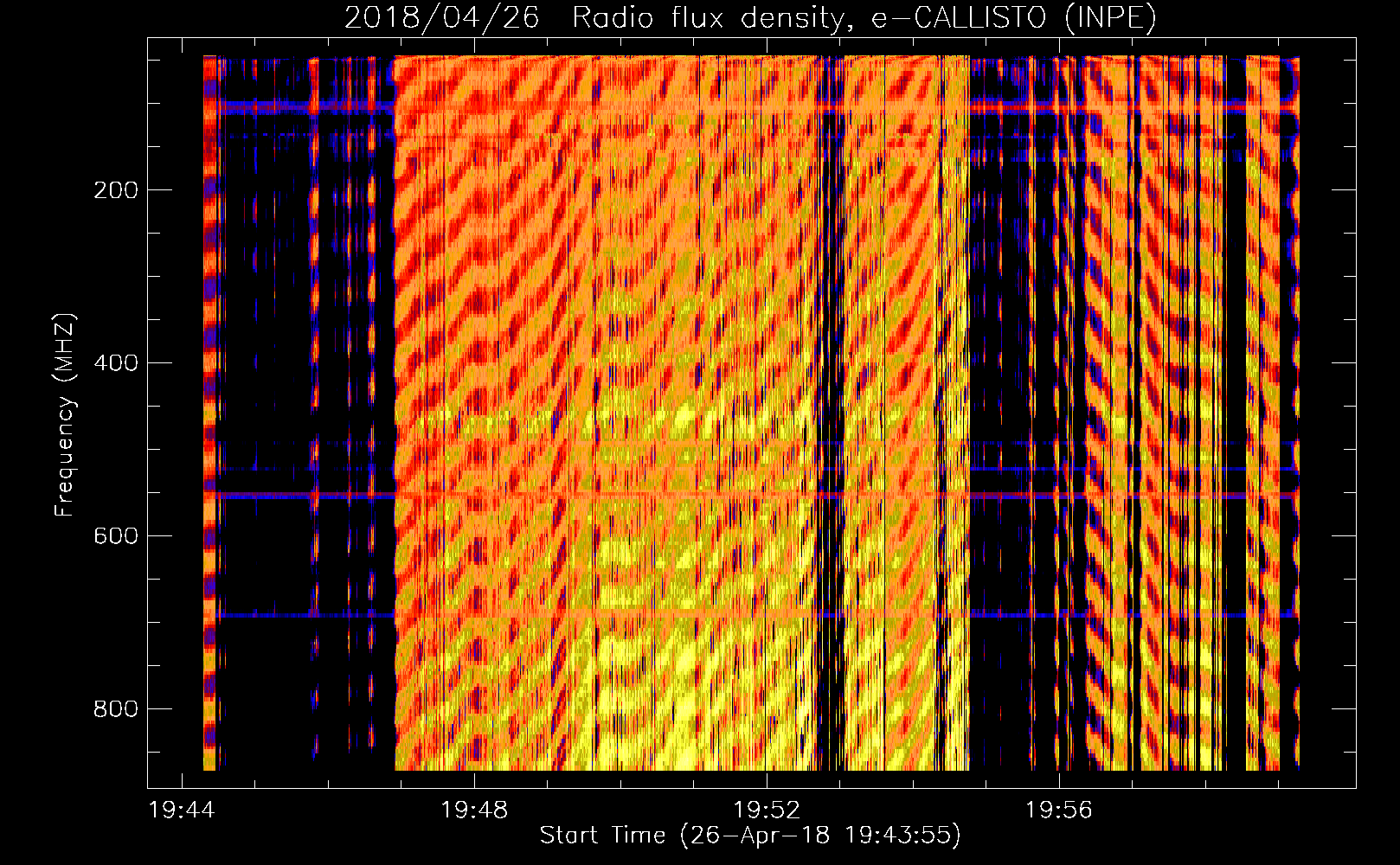Click the 19:56 time tick label
This screenshot has height=865, width=1400.
coord(1059,811)
